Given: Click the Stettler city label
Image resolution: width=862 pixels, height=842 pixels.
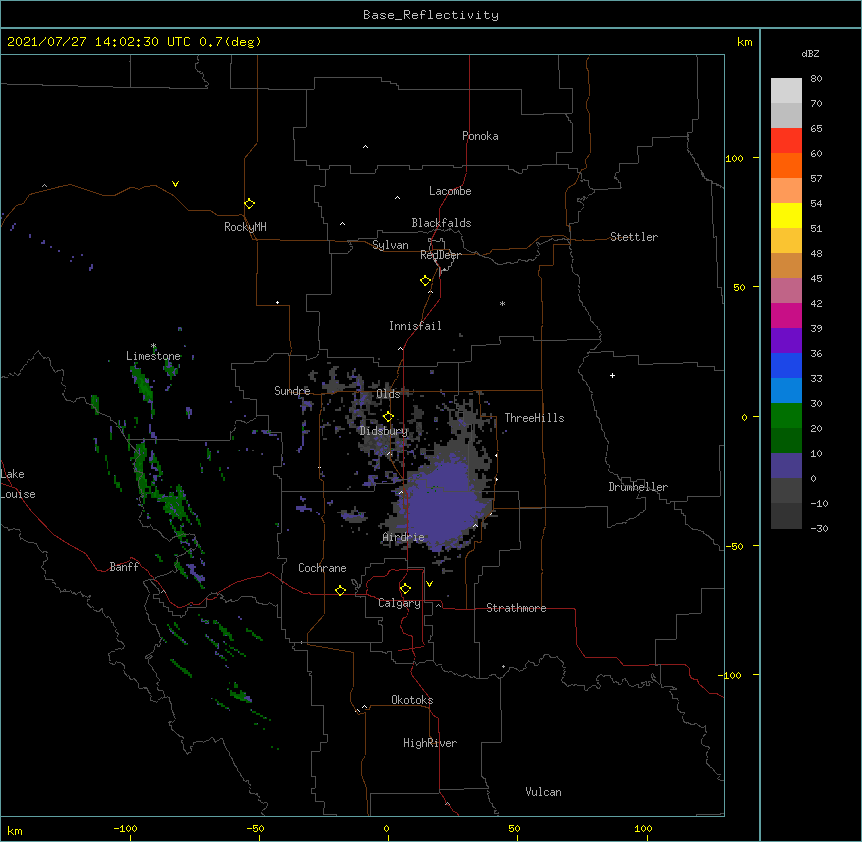Looking at the screenshot, I should 634,237.
